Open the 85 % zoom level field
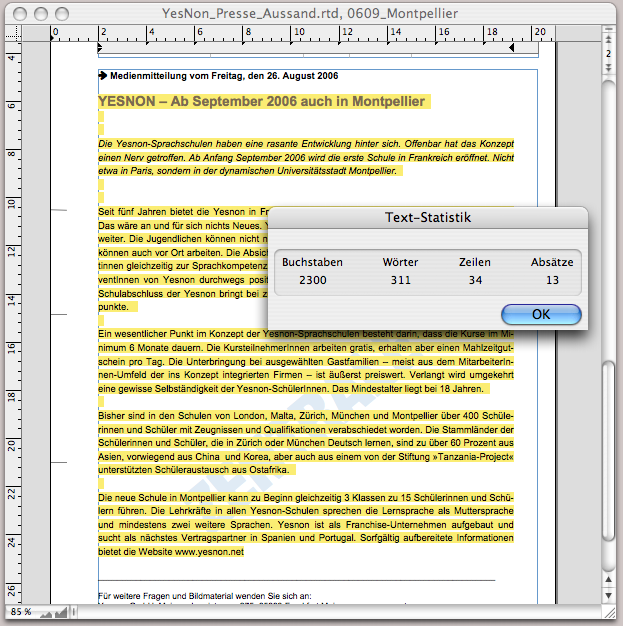 20,611
